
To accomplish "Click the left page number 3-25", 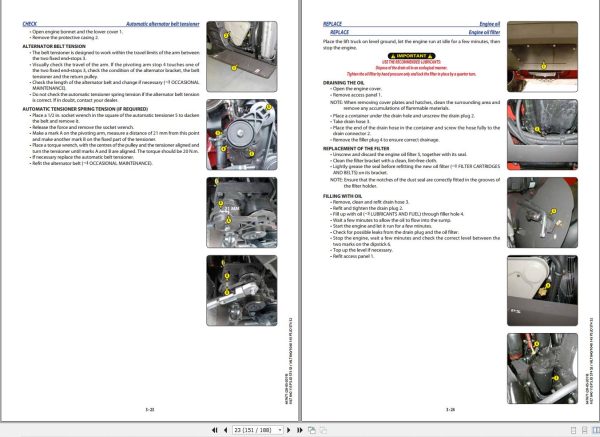I will [150, 409].
